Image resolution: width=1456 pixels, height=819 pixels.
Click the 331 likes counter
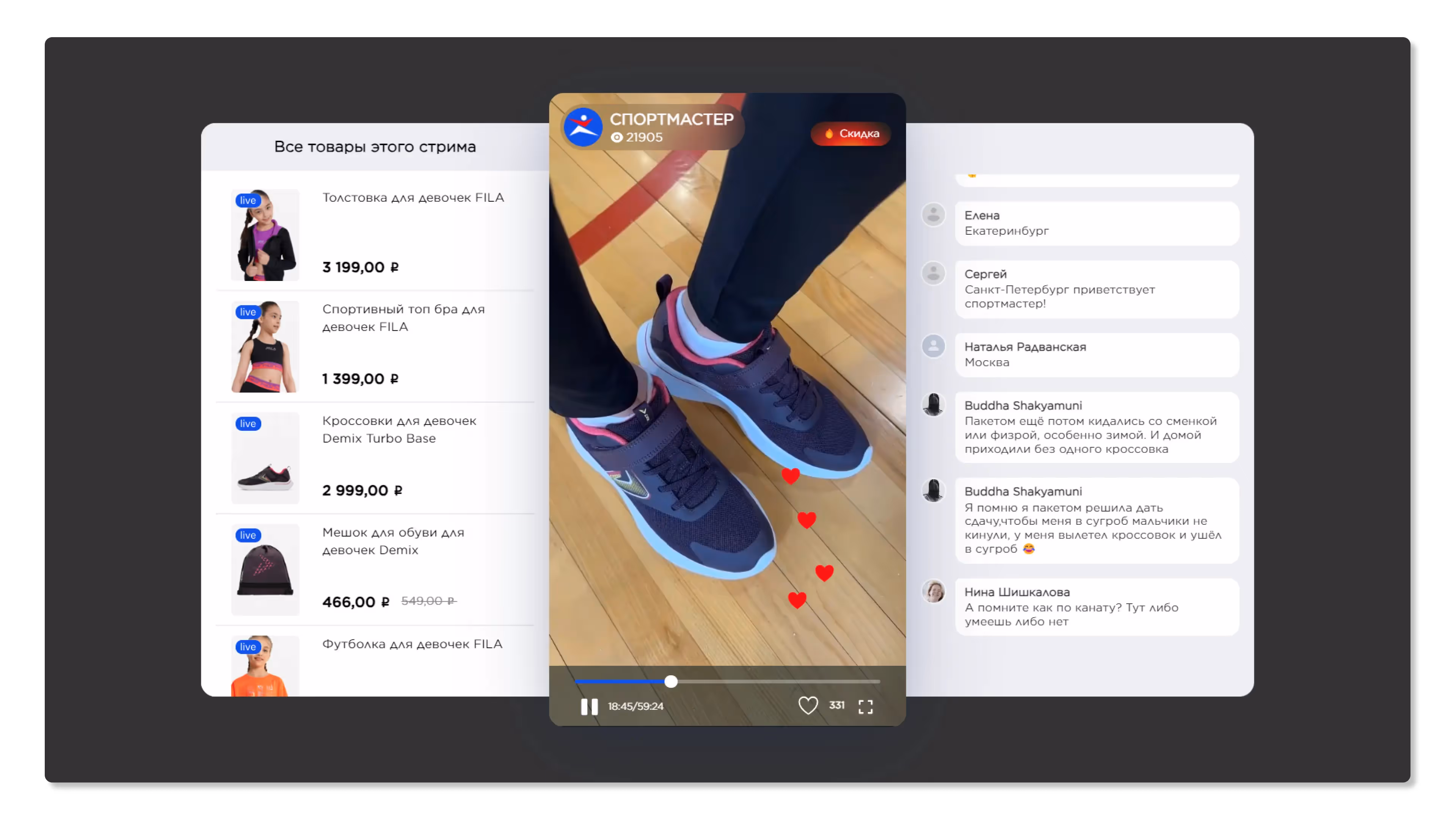pyautogui.click(x=836, y=705)
